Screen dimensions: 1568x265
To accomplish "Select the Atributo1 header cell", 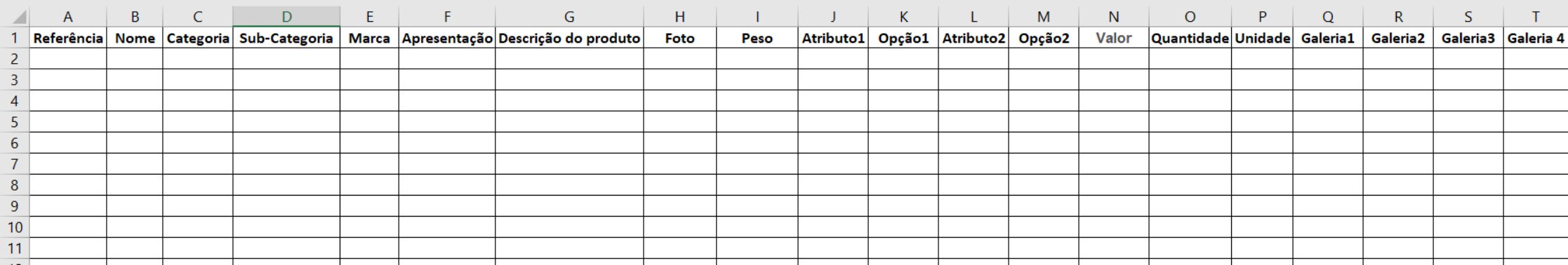I will 833,39.
